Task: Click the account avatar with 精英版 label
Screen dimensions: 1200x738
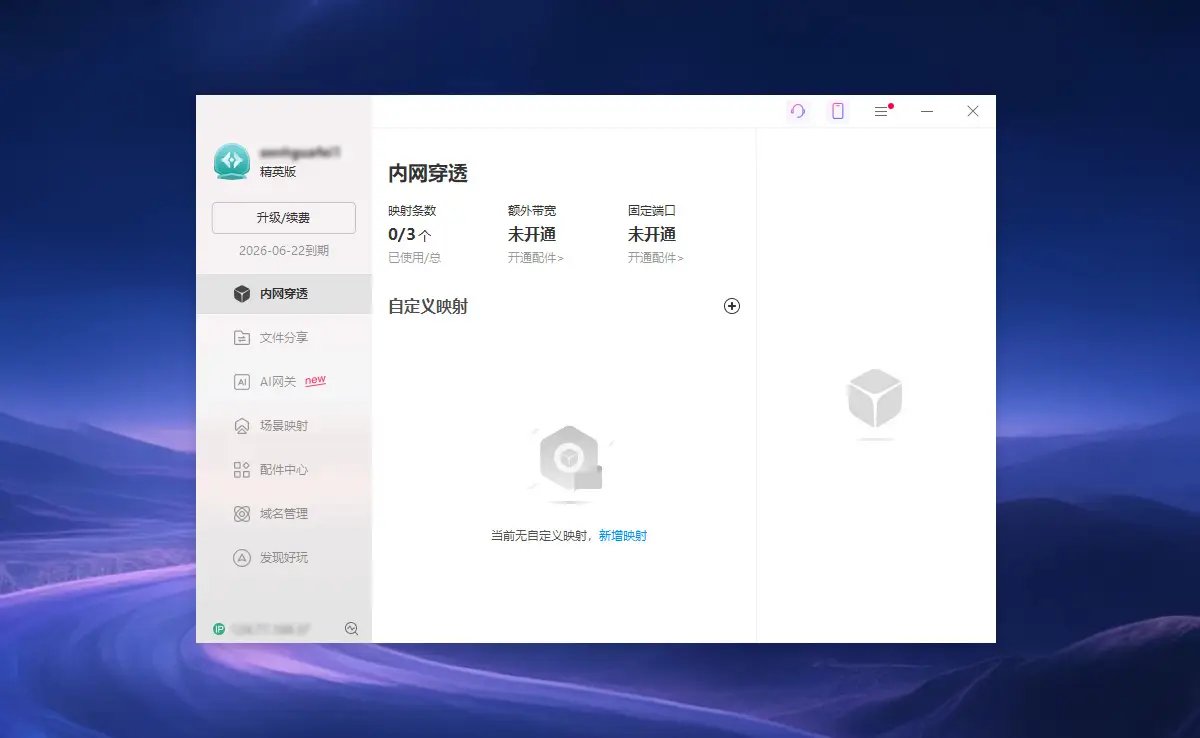Action: tap(231, 161)
